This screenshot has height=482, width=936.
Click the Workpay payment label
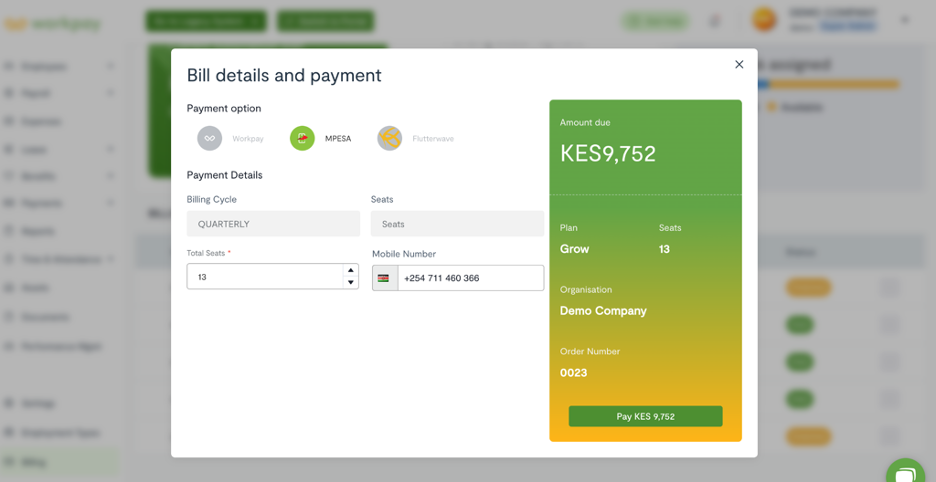(248, 139)
